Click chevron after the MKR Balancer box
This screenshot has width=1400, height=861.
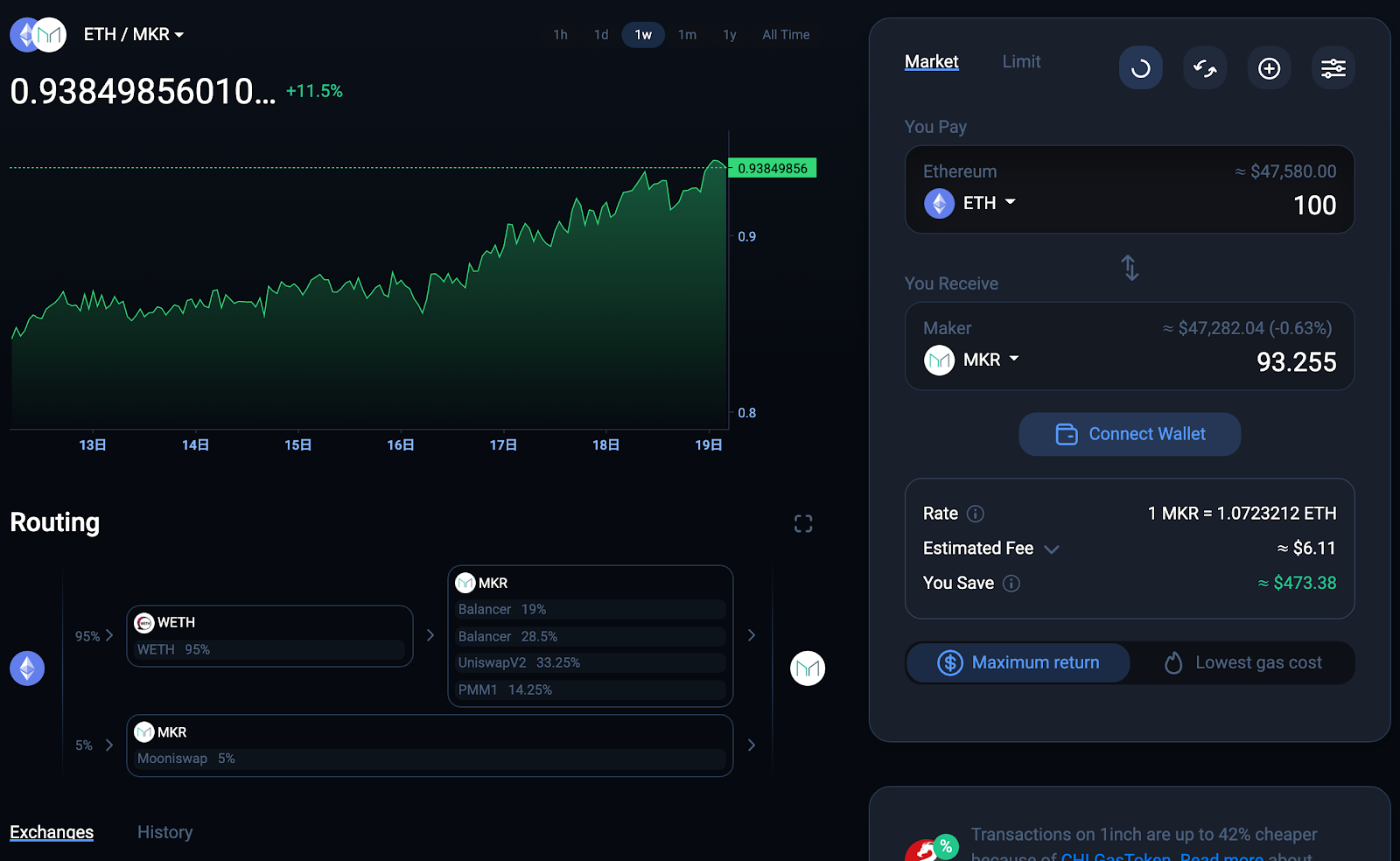coord(752,635)
